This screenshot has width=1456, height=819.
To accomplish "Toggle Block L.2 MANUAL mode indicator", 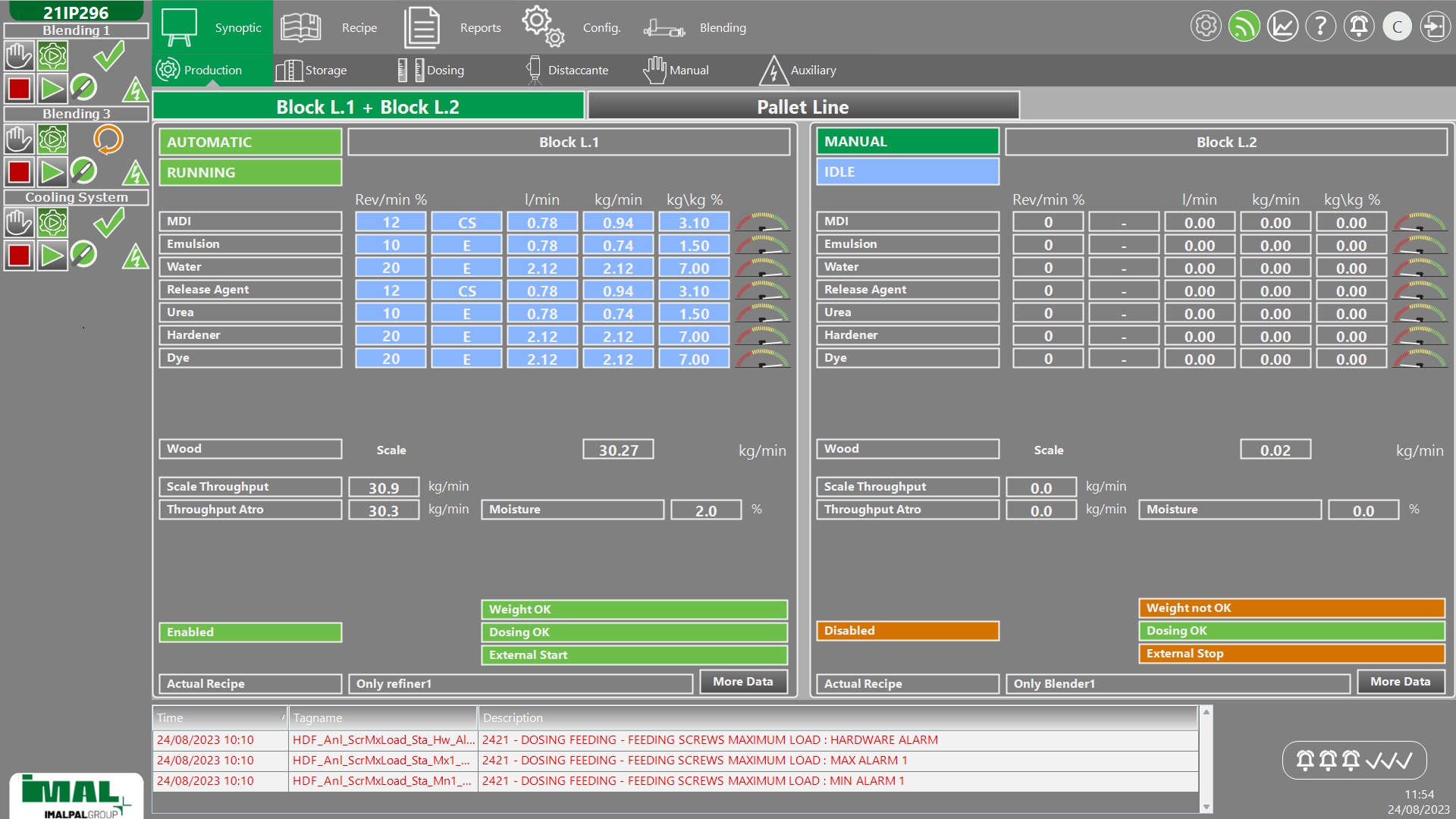I will pyautogui.click(x=907, y=142).
